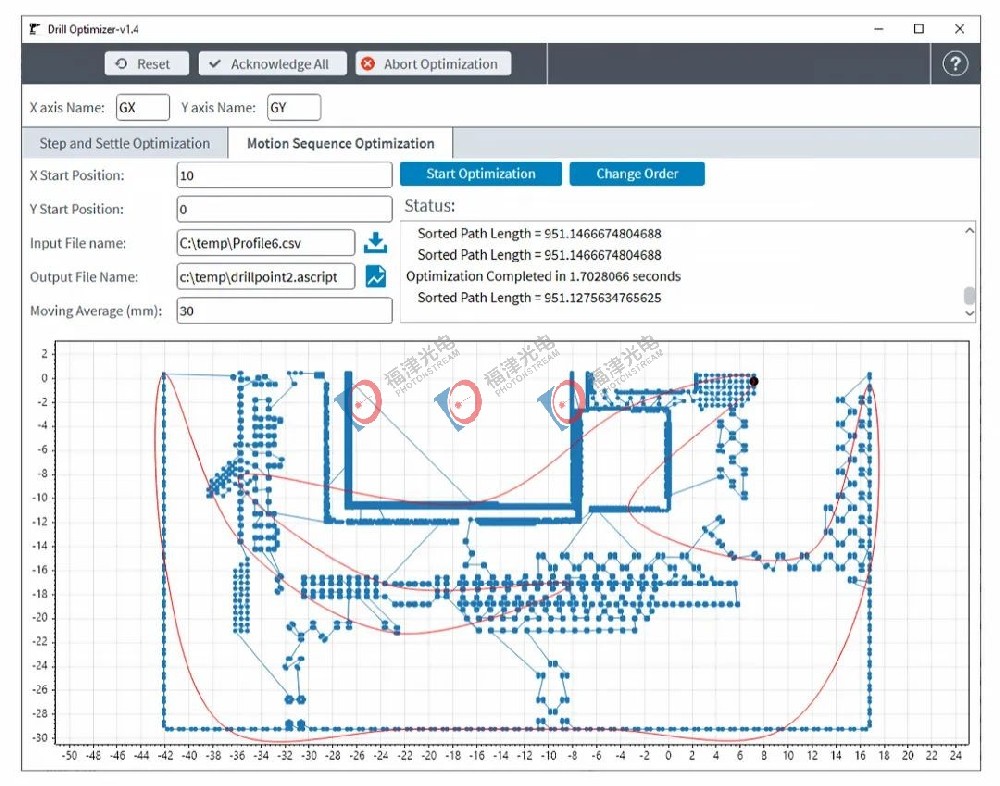Click the Reset button
This screenshot has width=1000, height=786.
coord(147,64)
